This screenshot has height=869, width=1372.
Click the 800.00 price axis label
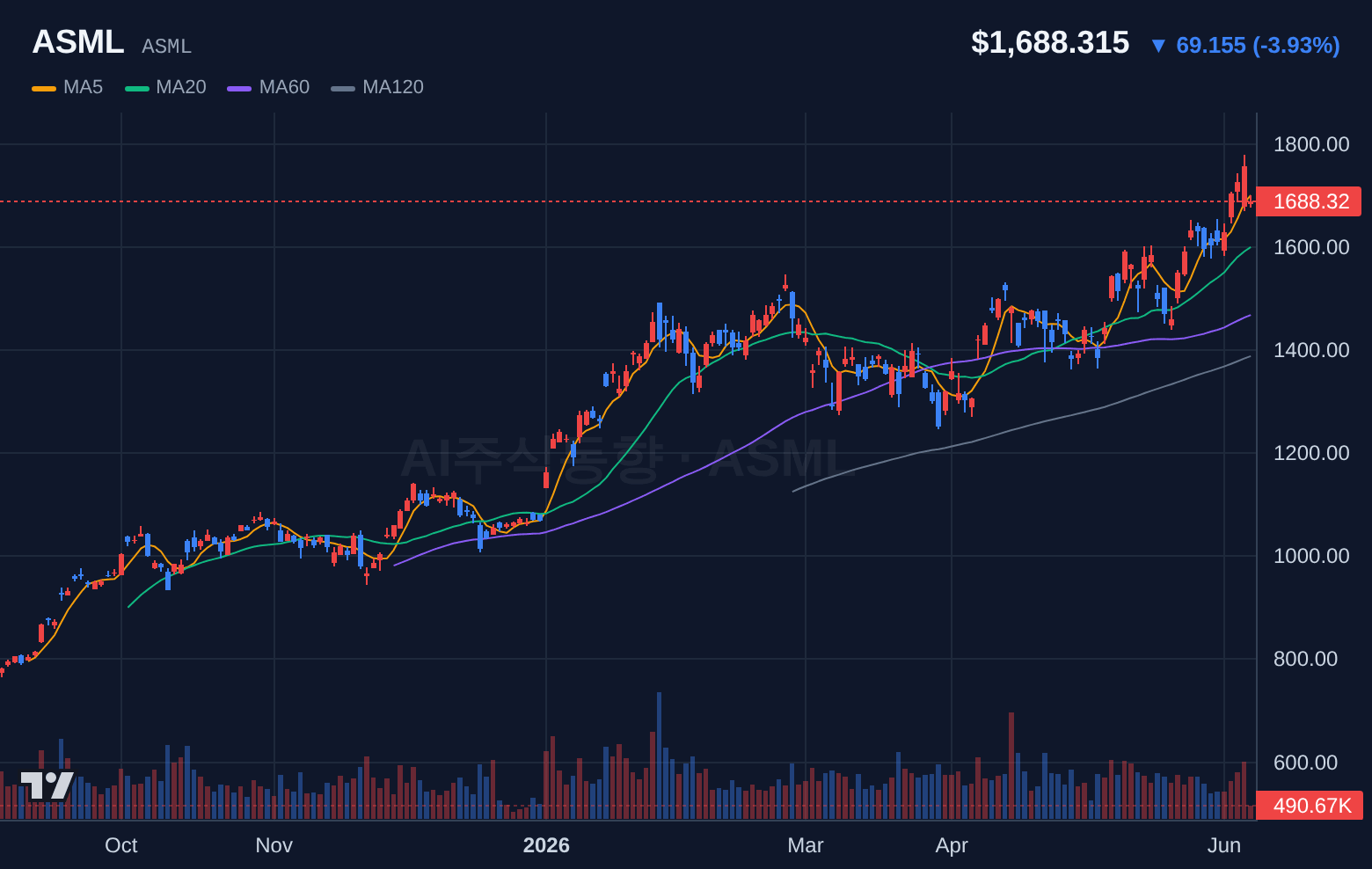pos(1305,659)
